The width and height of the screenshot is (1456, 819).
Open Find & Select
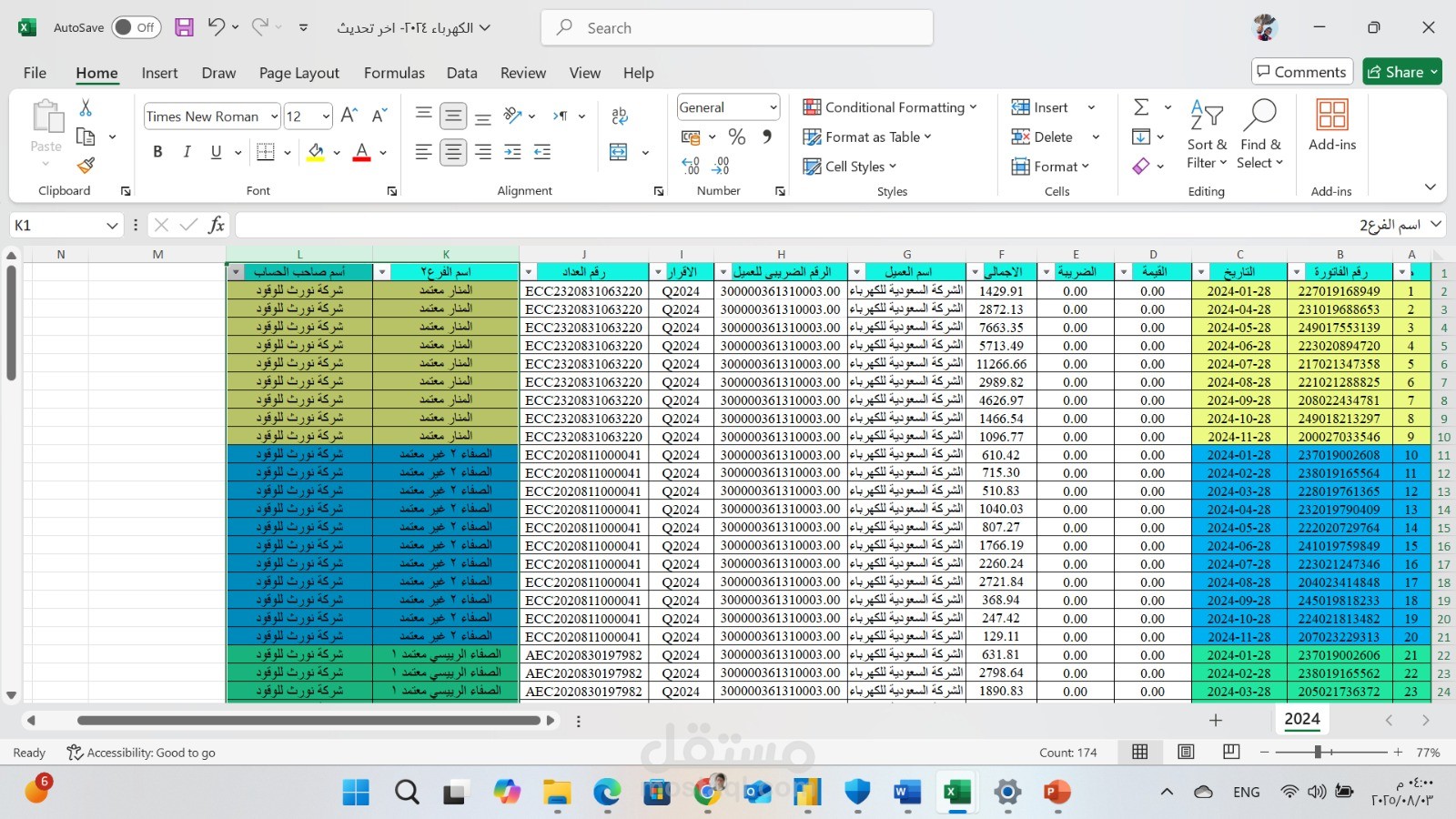pos(1260,135)
